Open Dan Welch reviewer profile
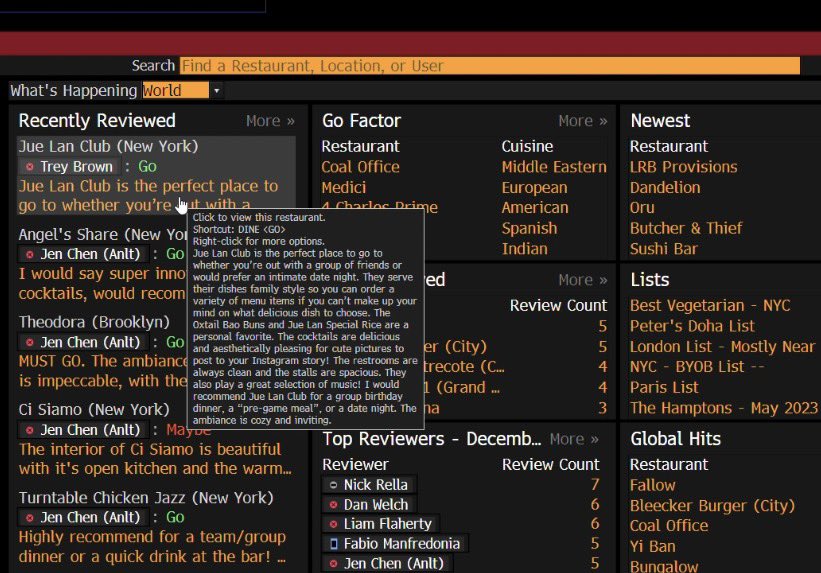This screenshot has height=573, width=821. [375, 505]
